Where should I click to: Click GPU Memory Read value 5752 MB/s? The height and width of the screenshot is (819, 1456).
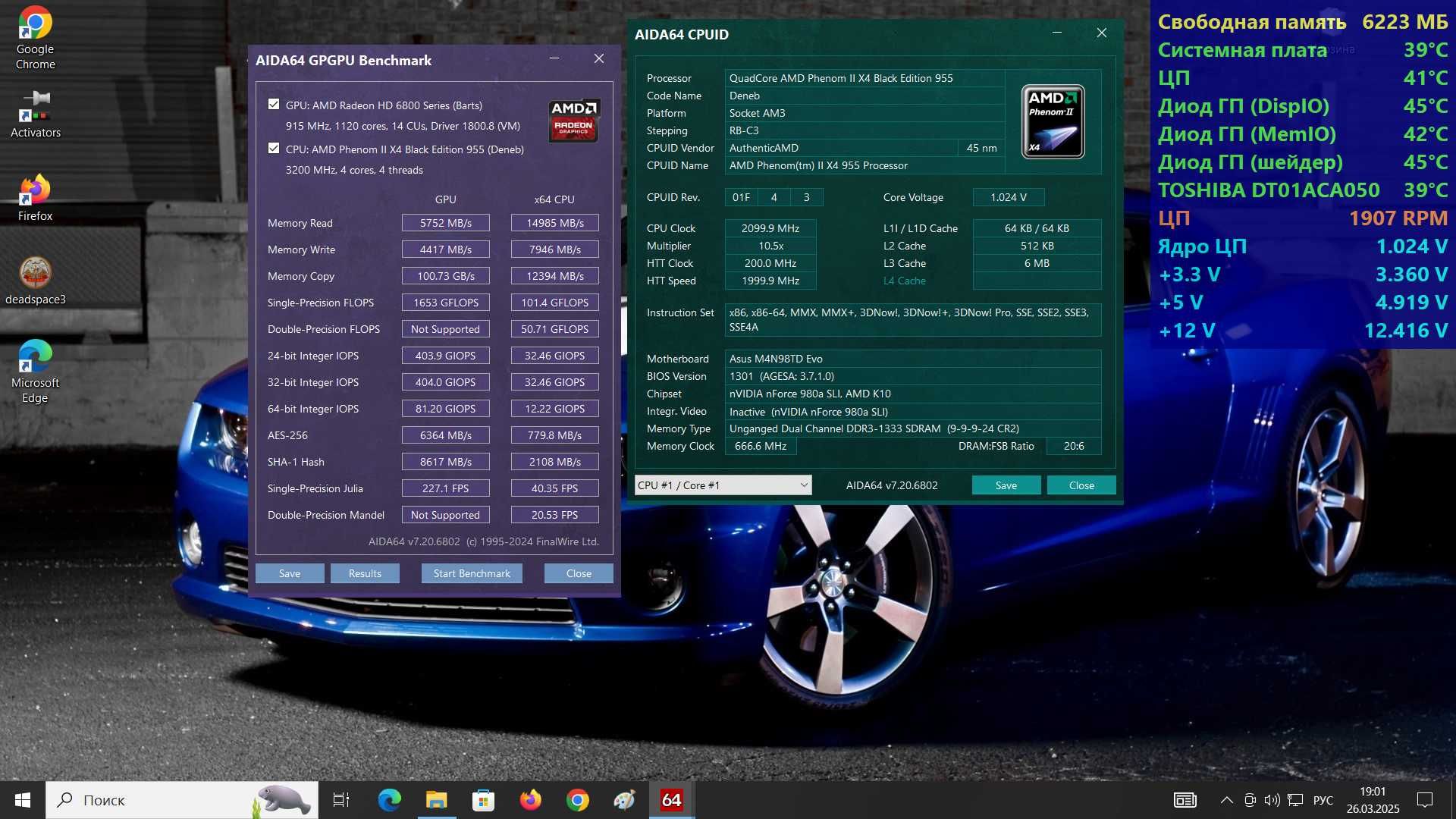446,223
